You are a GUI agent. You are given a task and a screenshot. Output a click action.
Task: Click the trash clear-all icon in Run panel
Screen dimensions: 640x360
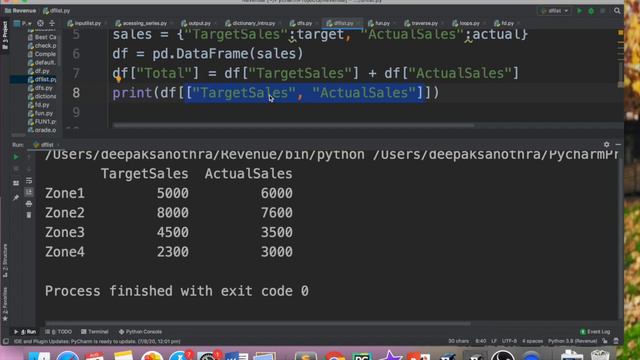pos(29,215)
